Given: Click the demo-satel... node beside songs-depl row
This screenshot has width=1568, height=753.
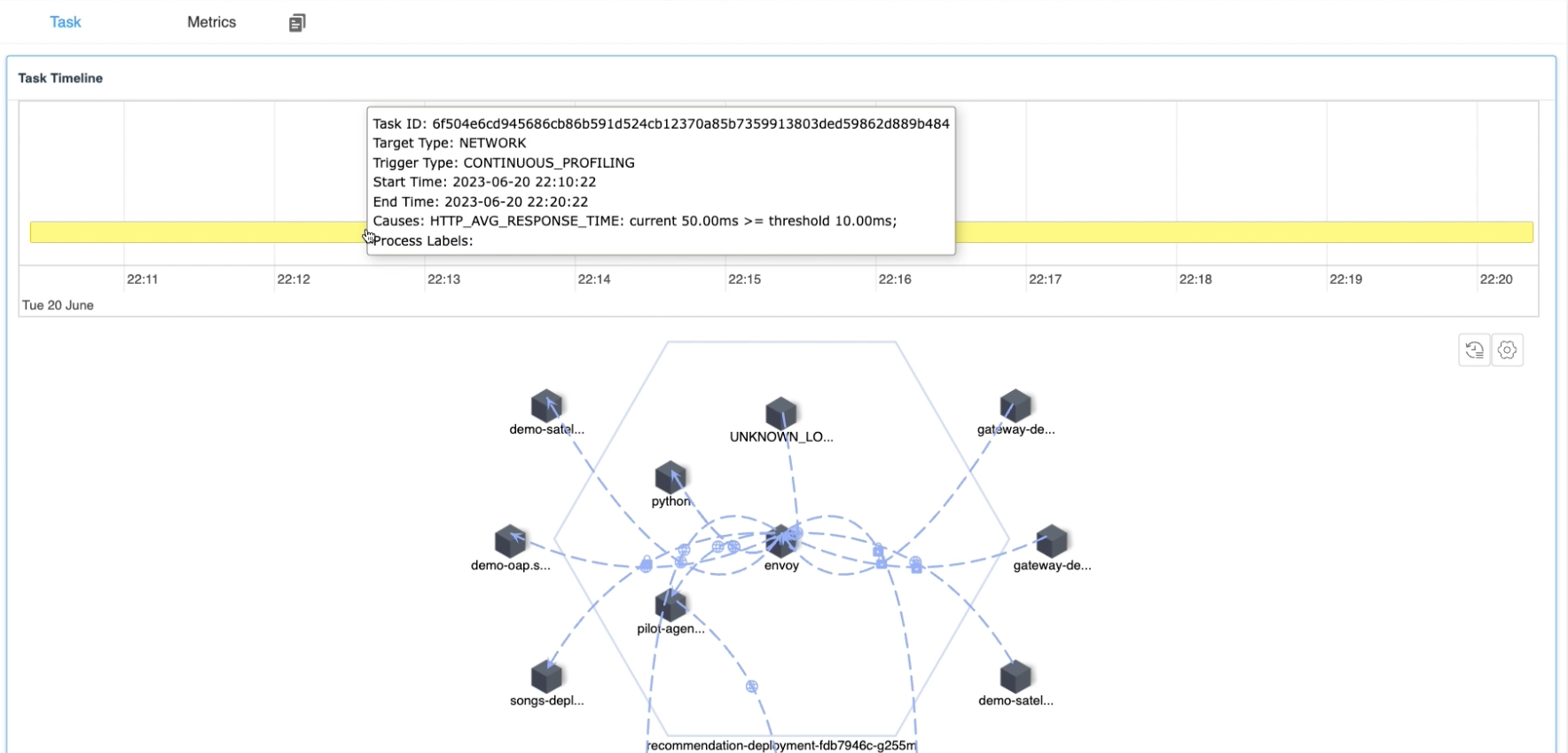Looking at the screenshot, I should pos(1015,677).
